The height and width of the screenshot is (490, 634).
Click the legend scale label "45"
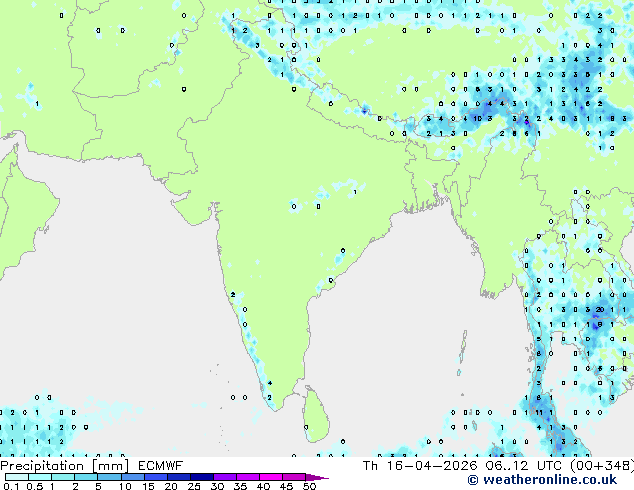coord(286,486)
